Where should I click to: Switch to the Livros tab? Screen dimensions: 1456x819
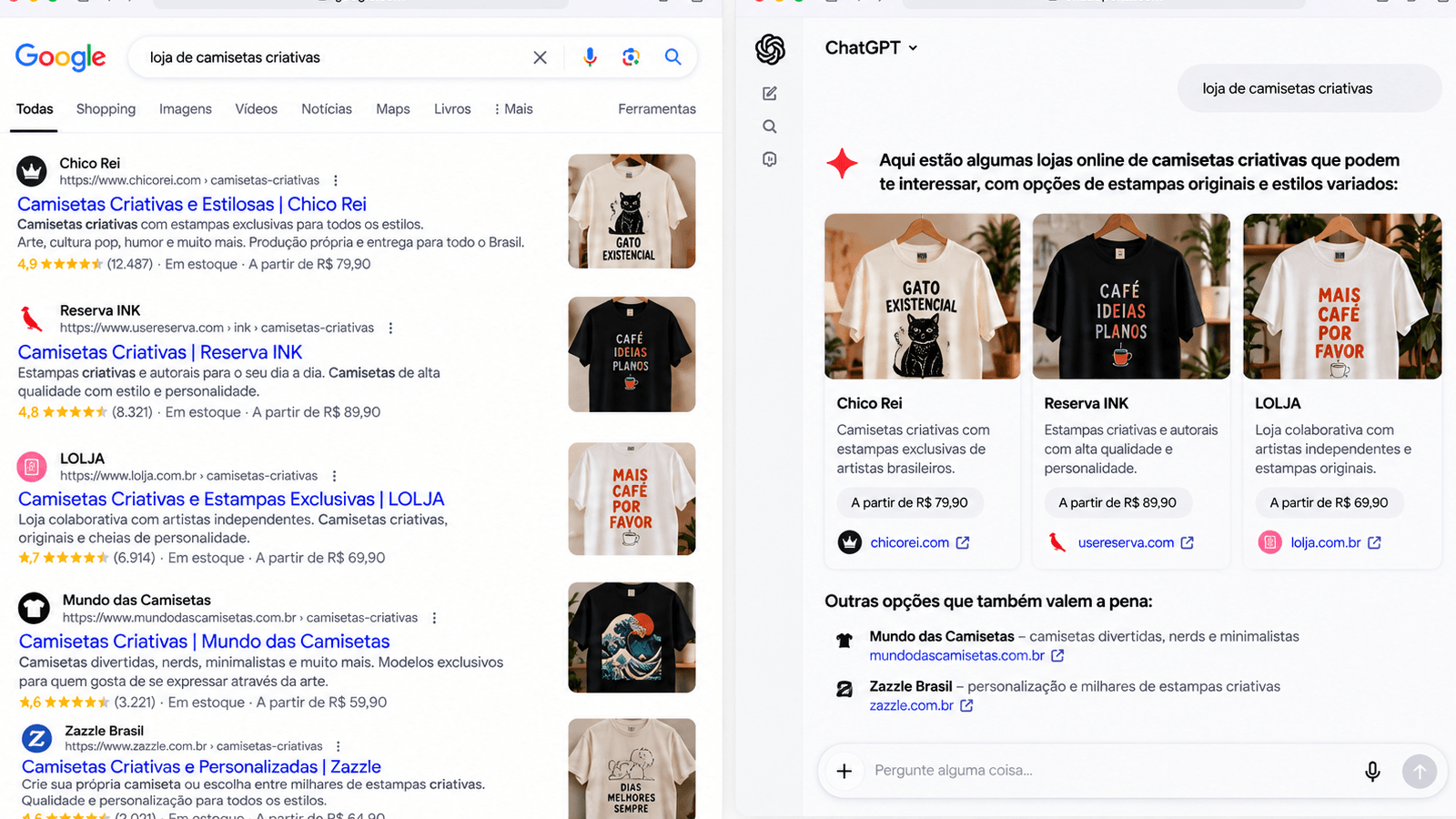[x=452, y=109]
